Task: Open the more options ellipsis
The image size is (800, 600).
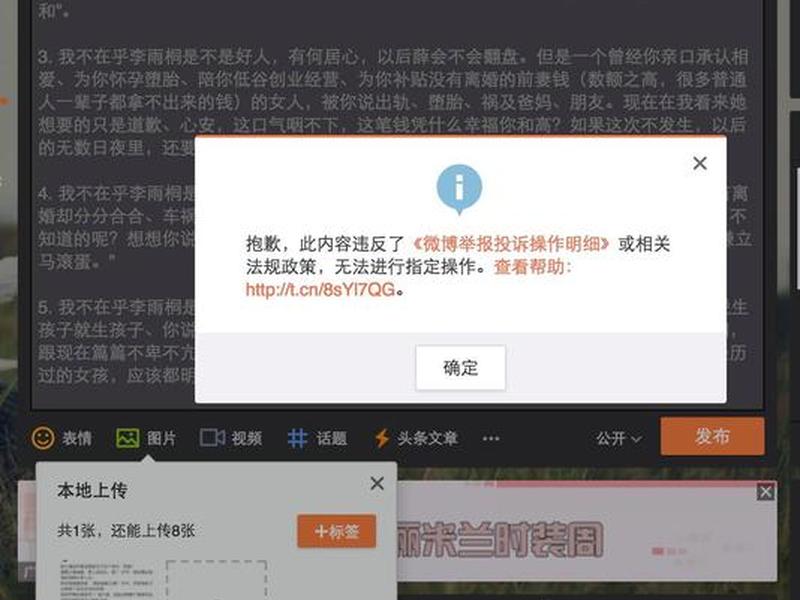Action: click(x=491, y=438)
